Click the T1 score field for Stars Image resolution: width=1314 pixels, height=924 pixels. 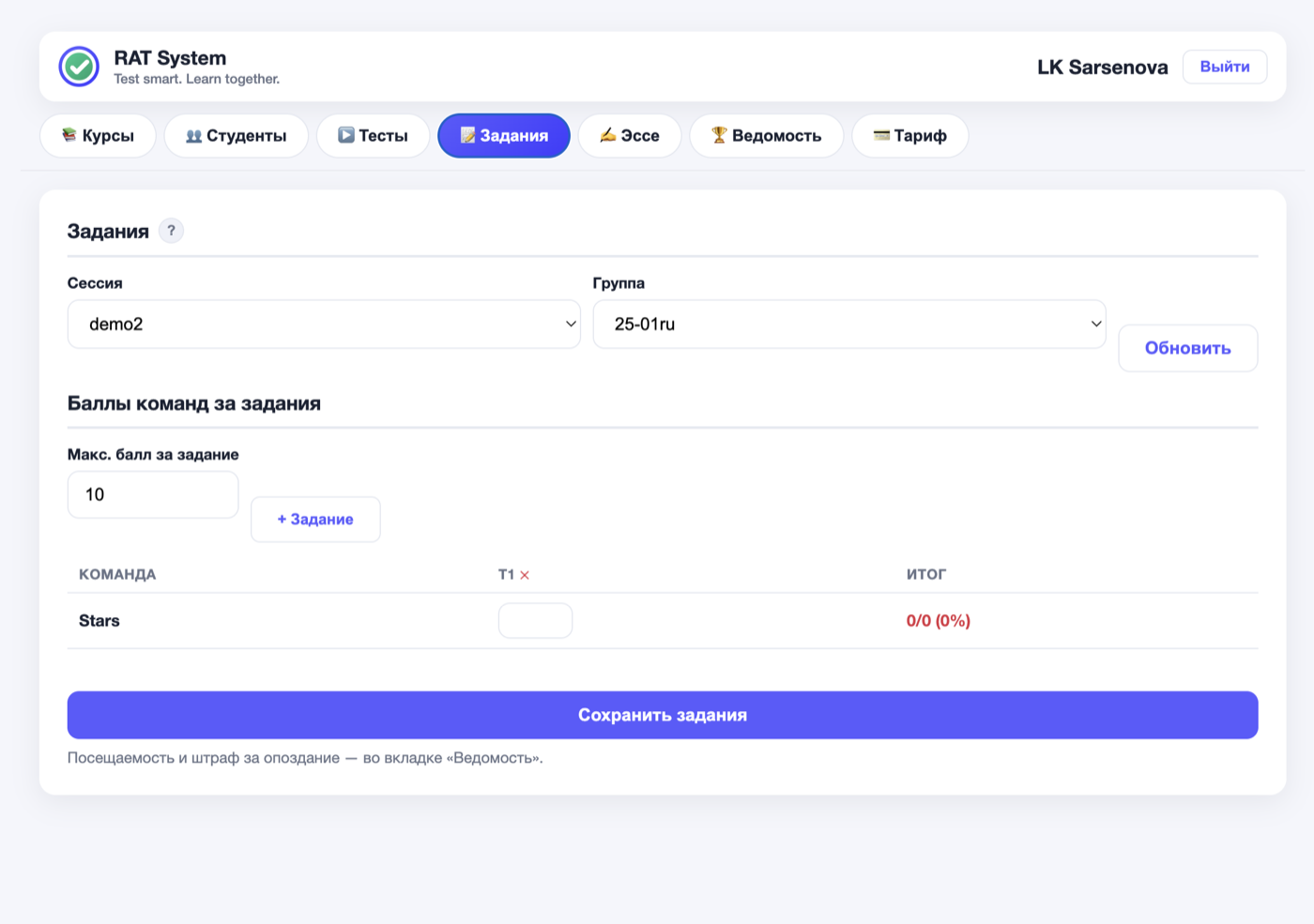coord(535,621)
